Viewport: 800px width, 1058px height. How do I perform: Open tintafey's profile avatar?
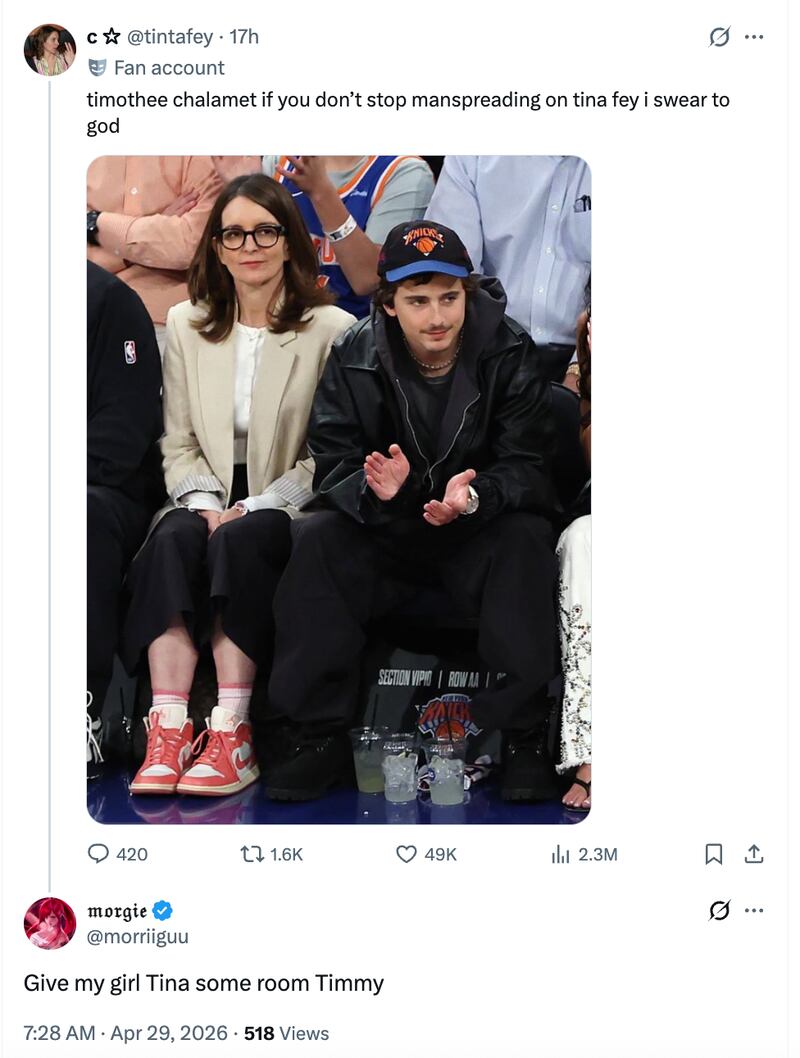(50, 50)
